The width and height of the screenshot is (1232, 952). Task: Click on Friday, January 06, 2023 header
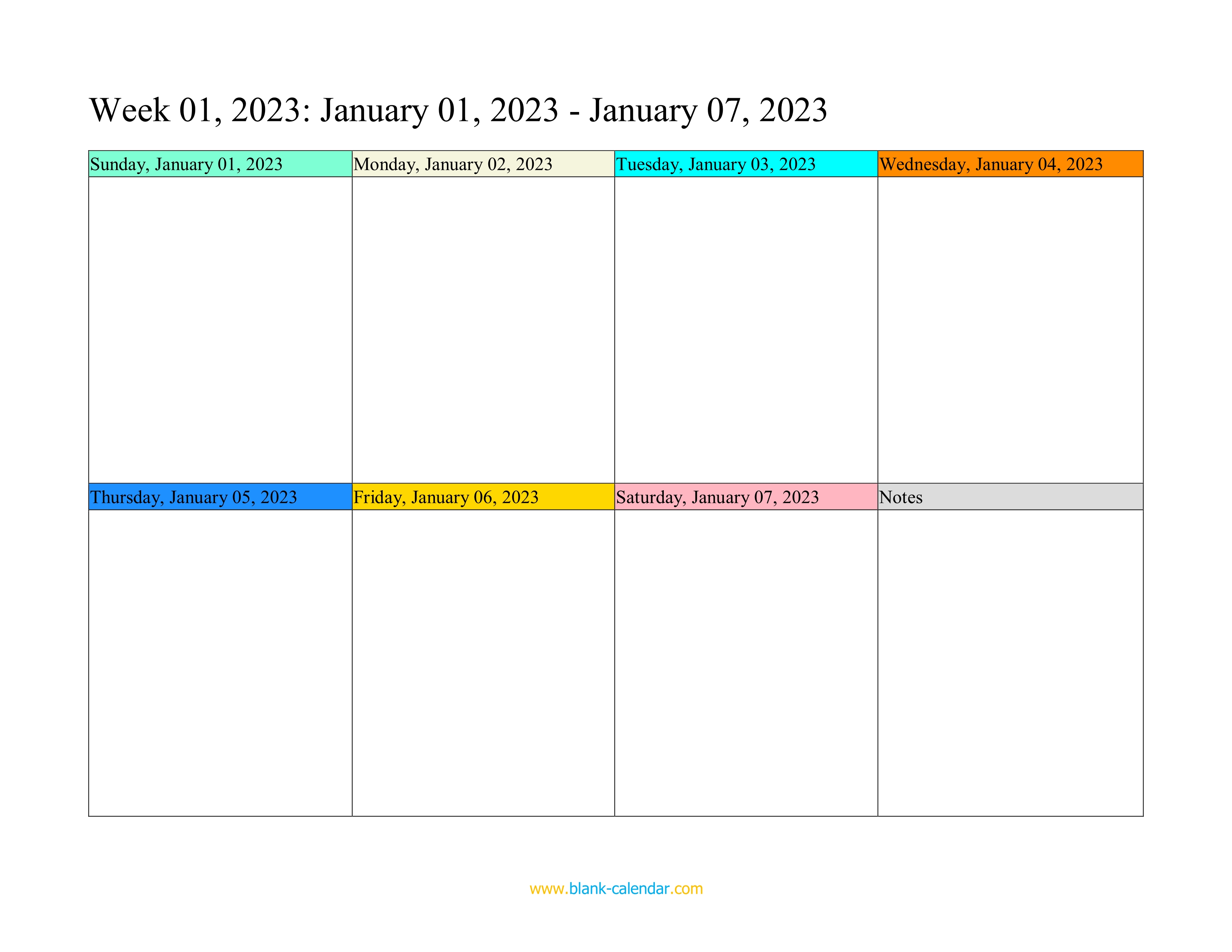(x=484, y=497)
